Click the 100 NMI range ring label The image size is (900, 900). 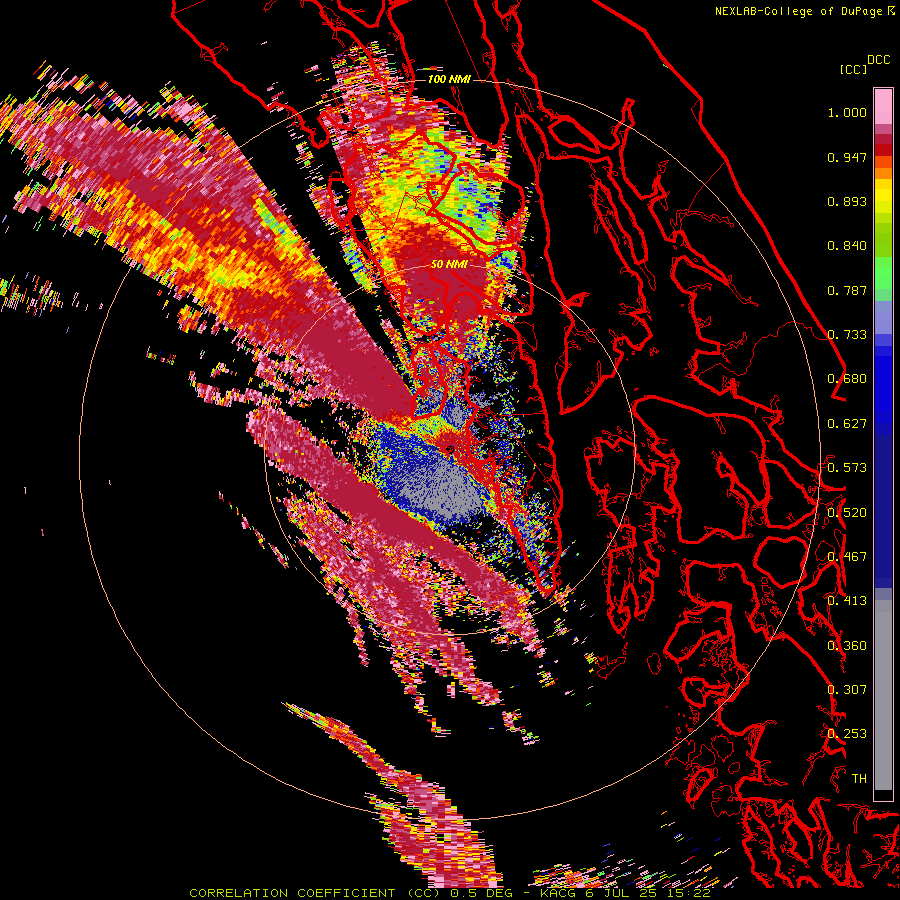click(449, 79)
